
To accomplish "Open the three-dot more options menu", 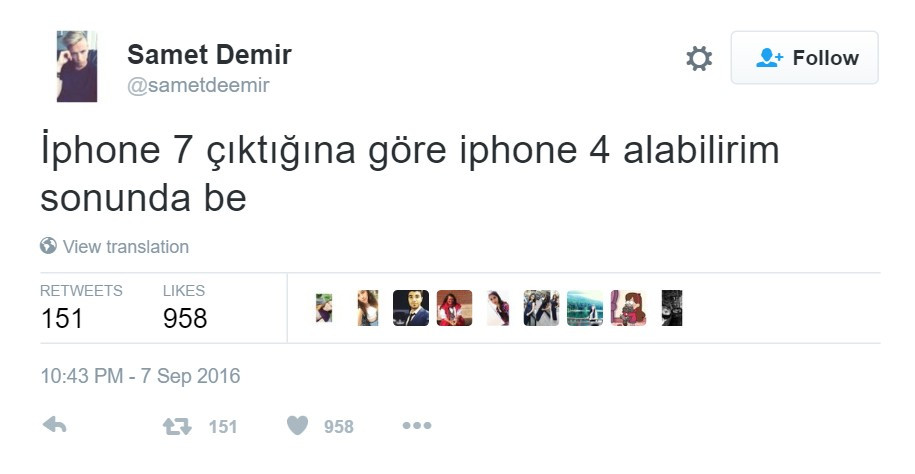I will [417, 426].
